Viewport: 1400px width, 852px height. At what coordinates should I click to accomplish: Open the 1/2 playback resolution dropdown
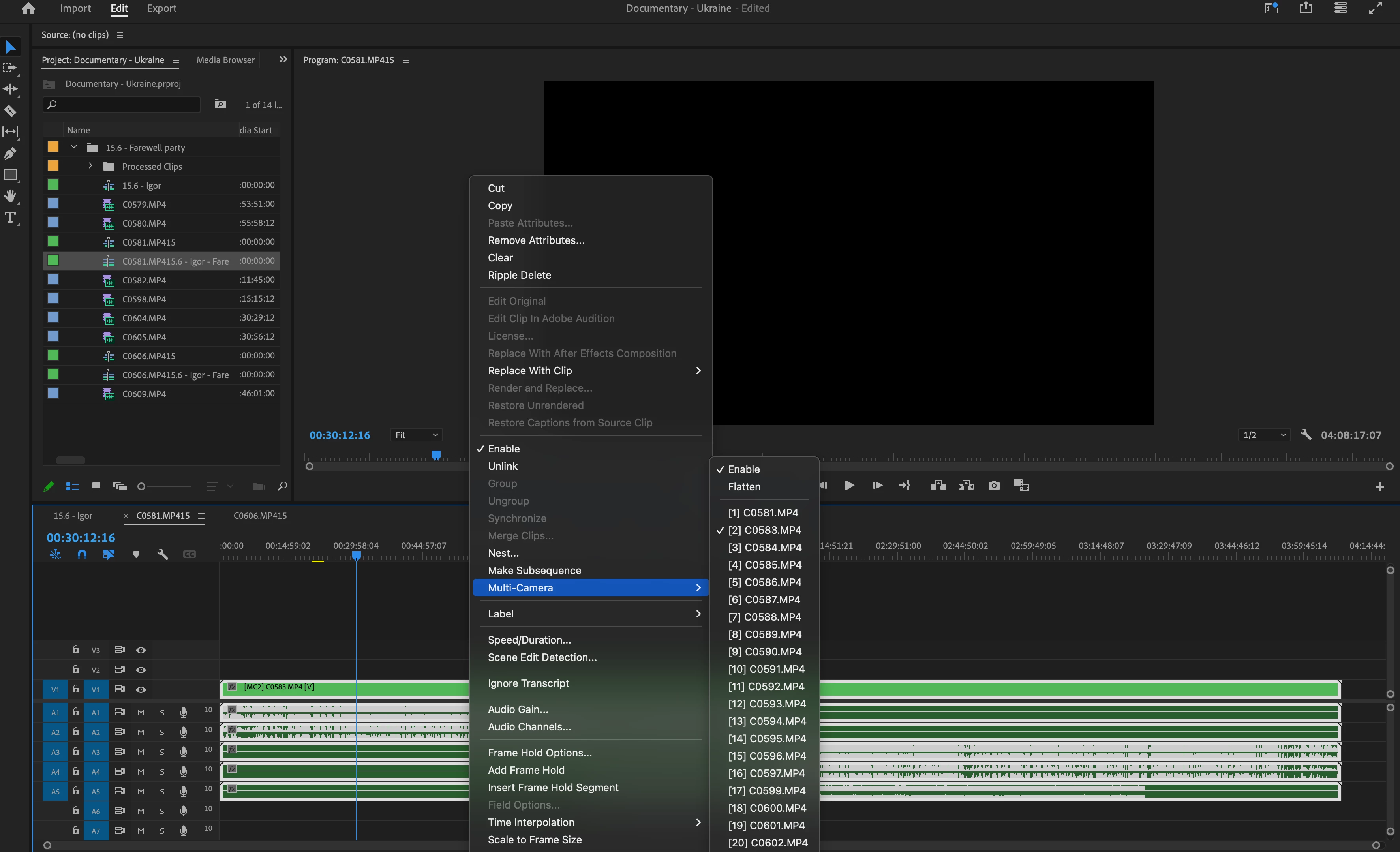point(1264,435)
